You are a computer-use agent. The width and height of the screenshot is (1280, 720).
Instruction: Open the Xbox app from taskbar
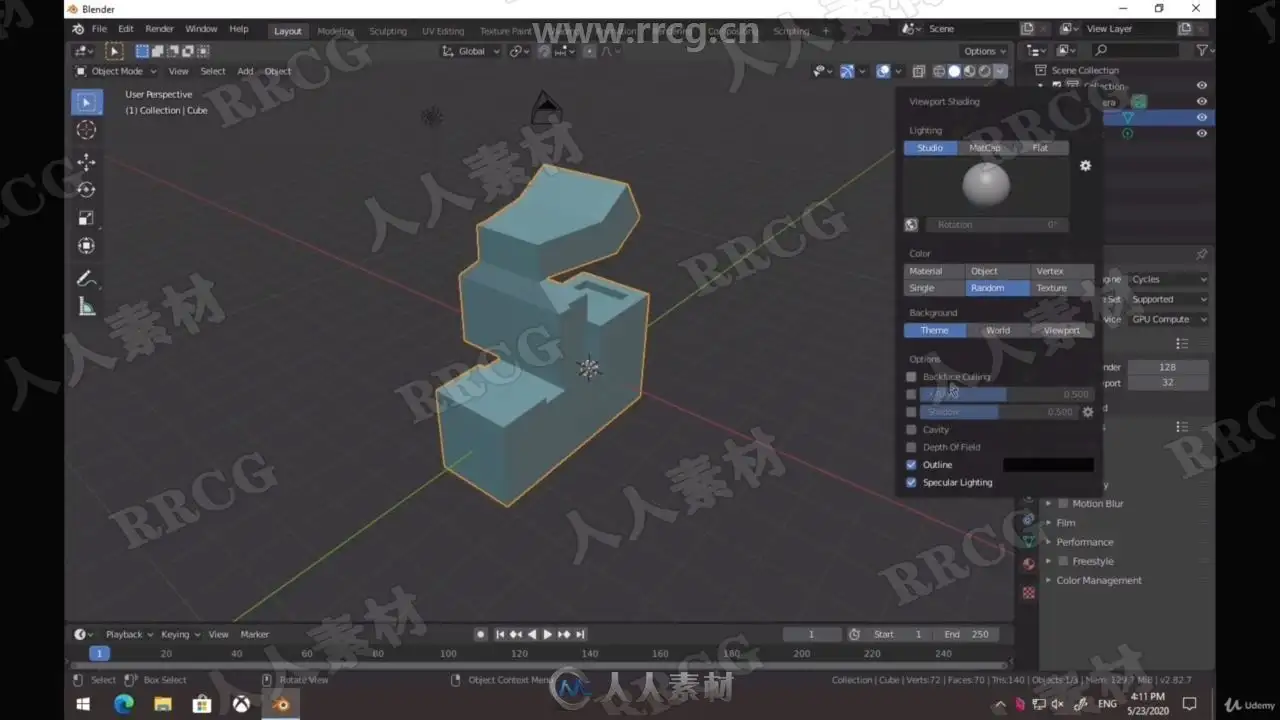point(242,704)
